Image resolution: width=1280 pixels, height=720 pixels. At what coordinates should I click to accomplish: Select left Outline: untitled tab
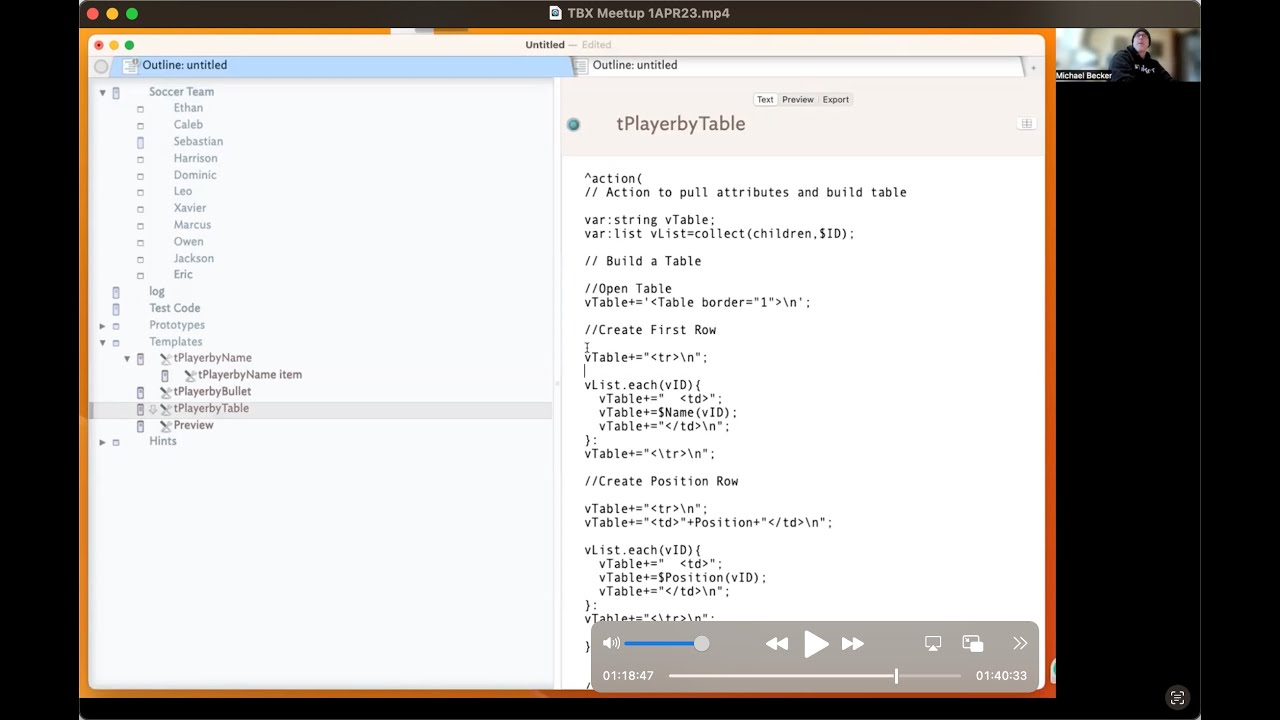click(185, 65)
